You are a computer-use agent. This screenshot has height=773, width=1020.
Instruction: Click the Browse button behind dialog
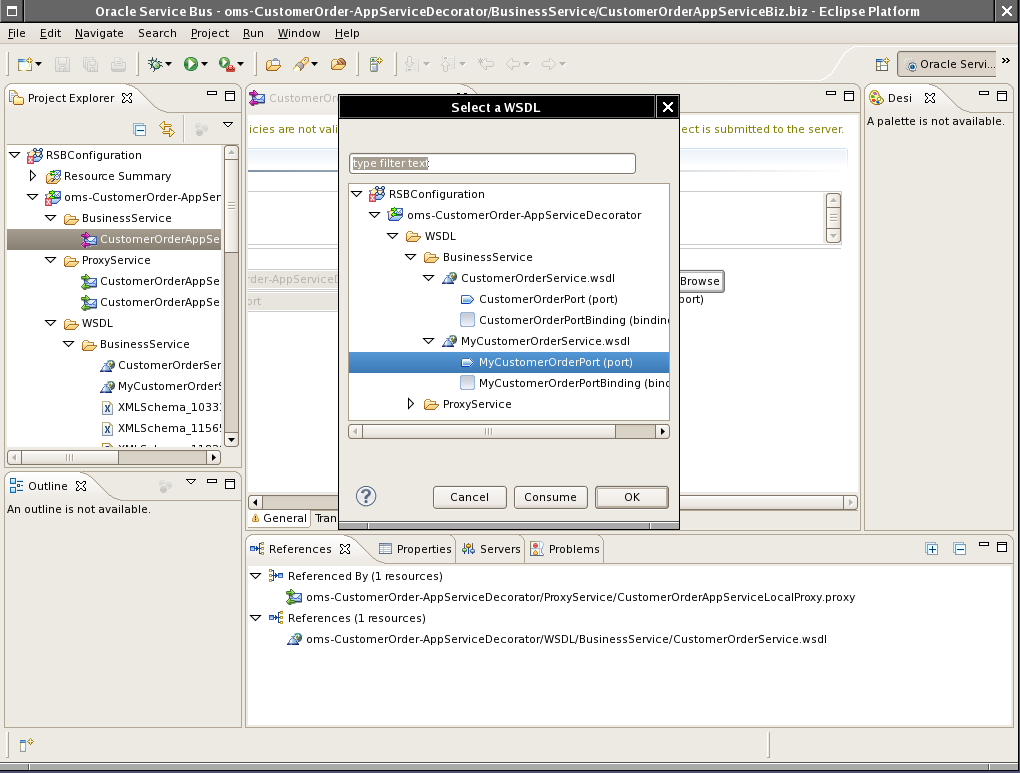click(701, 281)
